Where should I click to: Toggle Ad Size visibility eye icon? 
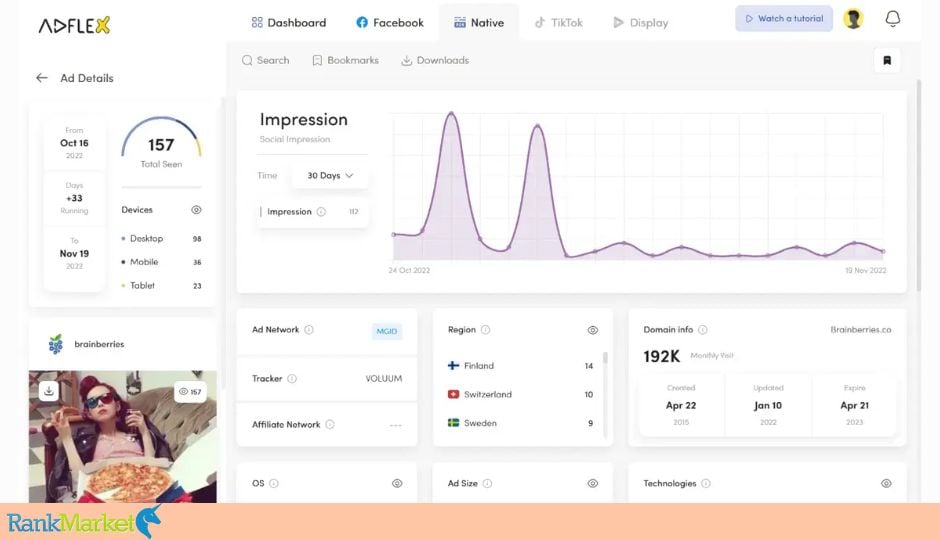pos(592,483)
